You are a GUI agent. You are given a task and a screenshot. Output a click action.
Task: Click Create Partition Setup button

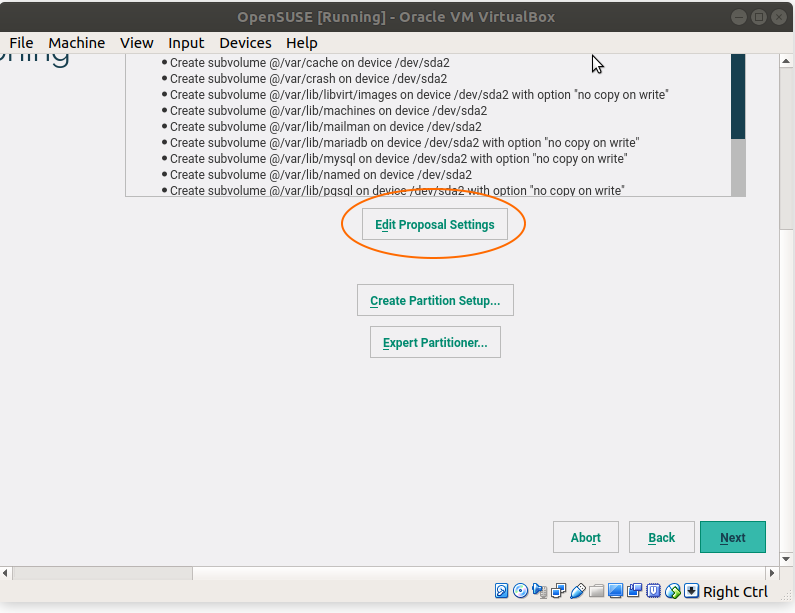click(x=435, y=300)
